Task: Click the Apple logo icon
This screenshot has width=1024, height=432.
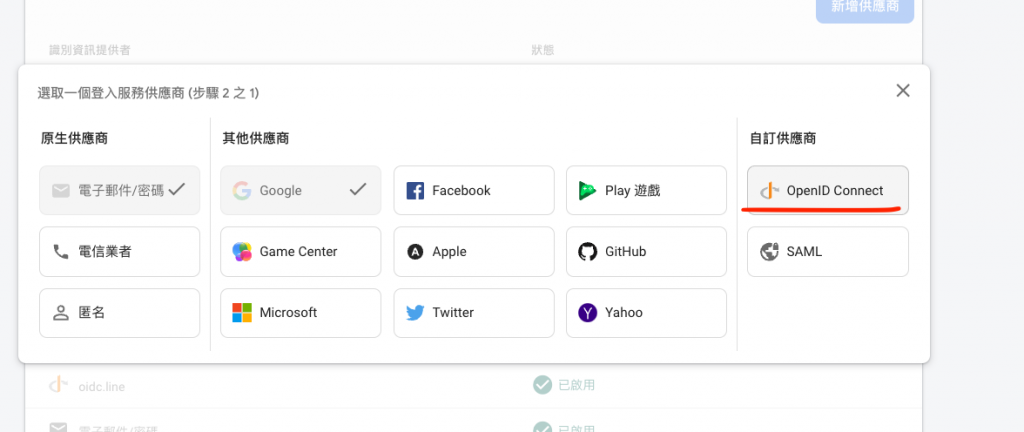Action: pos(415,251)
